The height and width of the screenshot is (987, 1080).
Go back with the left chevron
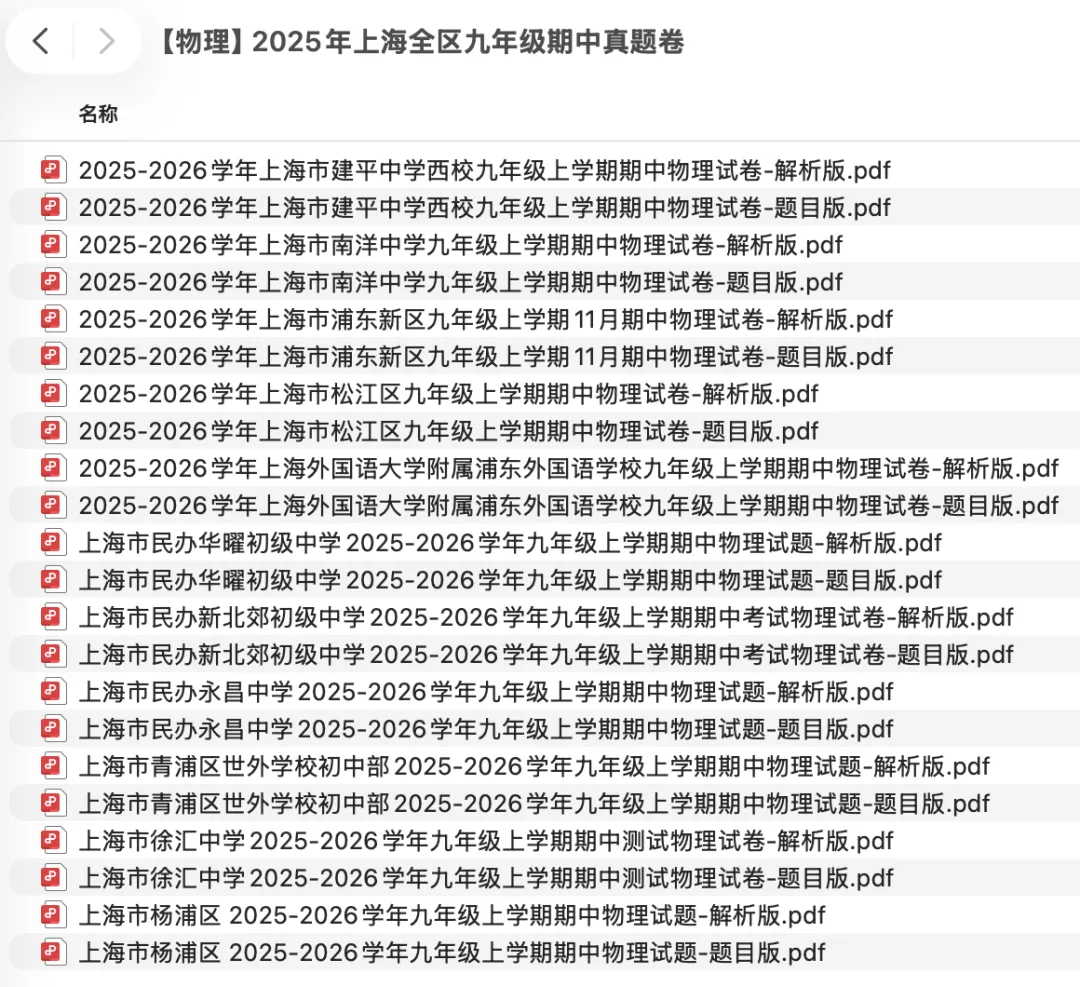pyautogui.click(x=41, y=41)
